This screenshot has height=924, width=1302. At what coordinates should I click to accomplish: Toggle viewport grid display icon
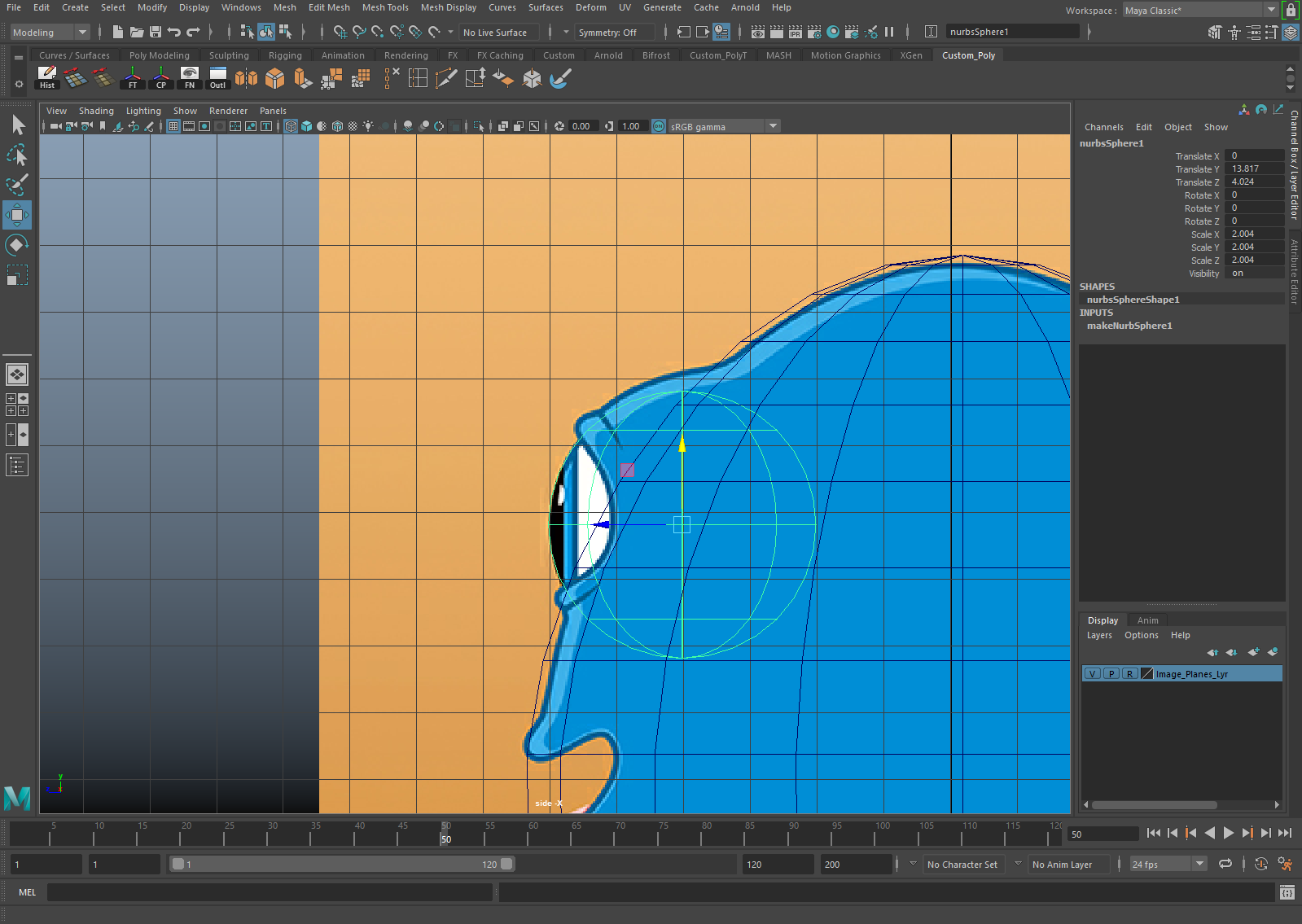click(x=173, y=126)
